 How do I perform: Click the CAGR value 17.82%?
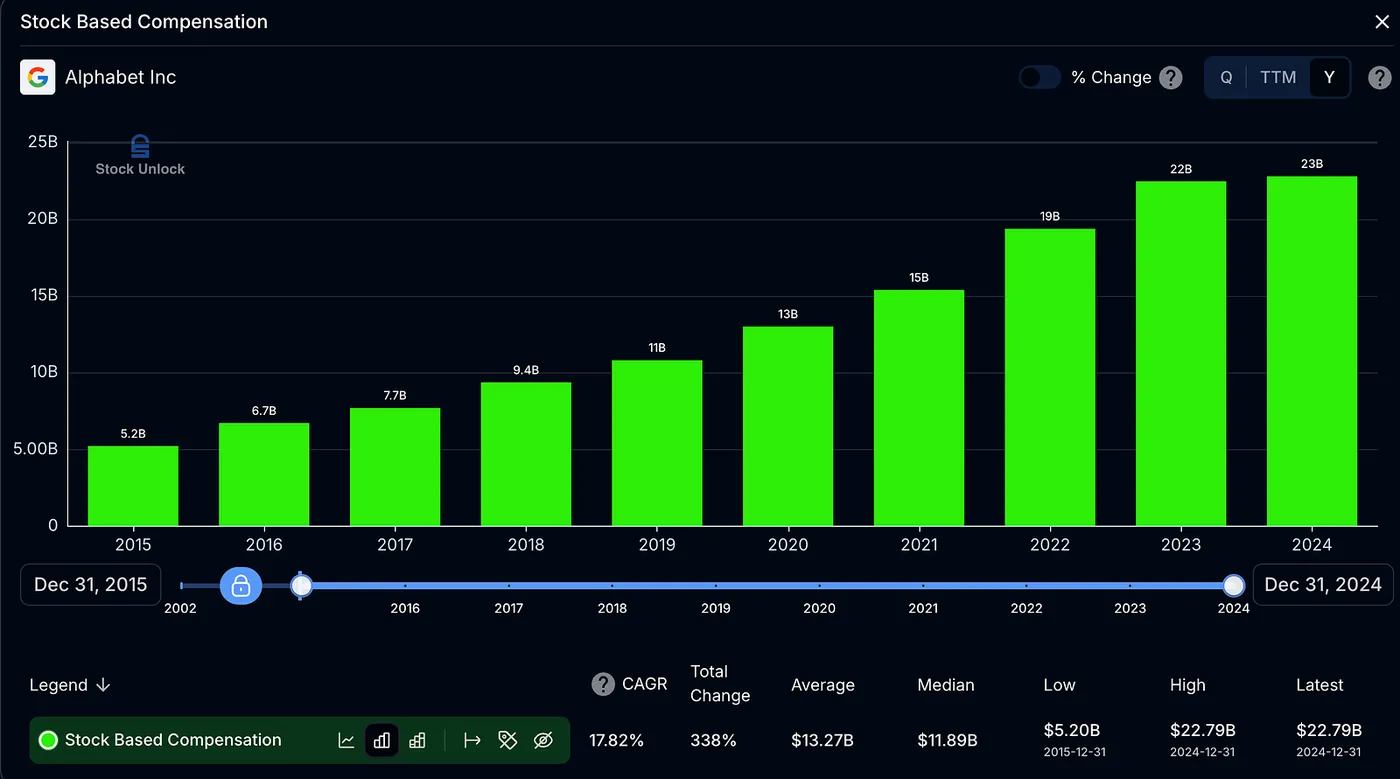[617, 740]
